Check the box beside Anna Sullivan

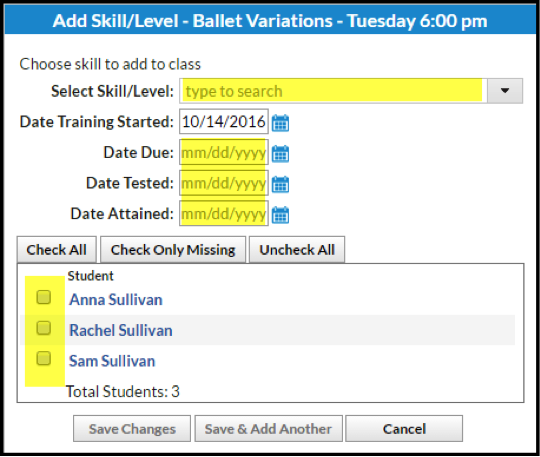(x=44, y=297)
